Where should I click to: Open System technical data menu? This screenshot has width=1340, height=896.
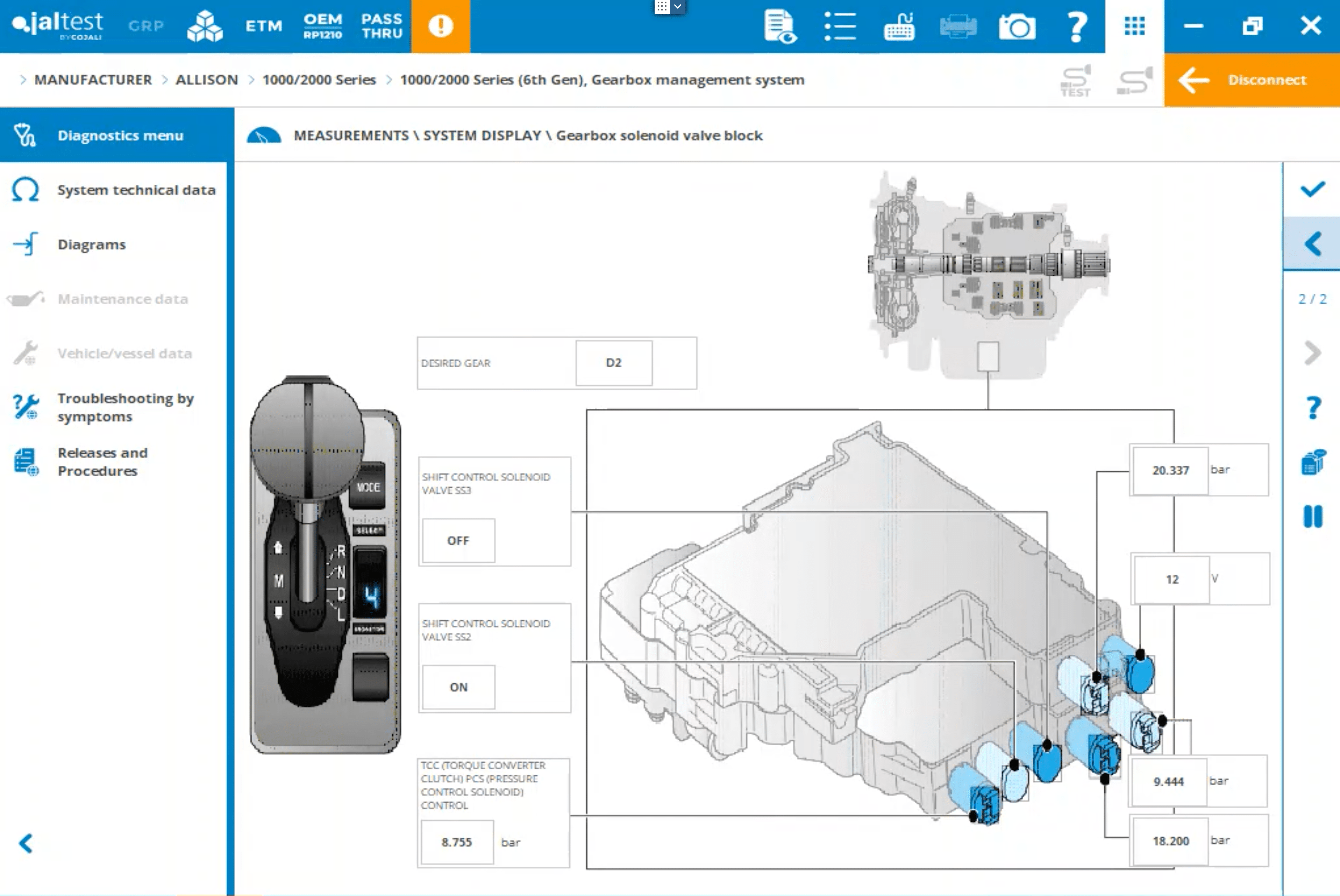tap(136, 190)
